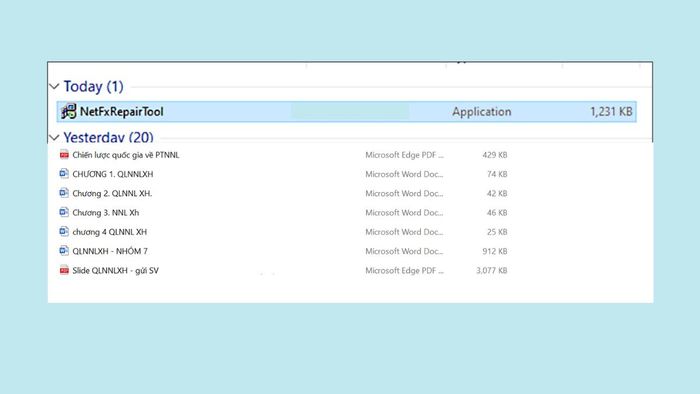
Task: Select file QLNNLXH - NHÓM 7
Action: 110,251
